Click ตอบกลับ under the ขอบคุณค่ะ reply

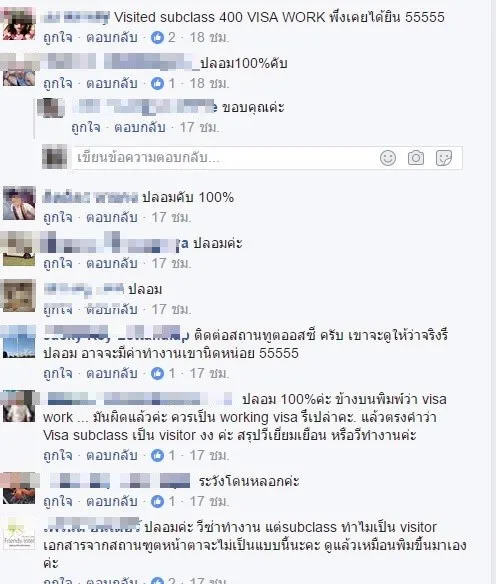point(140,127)
